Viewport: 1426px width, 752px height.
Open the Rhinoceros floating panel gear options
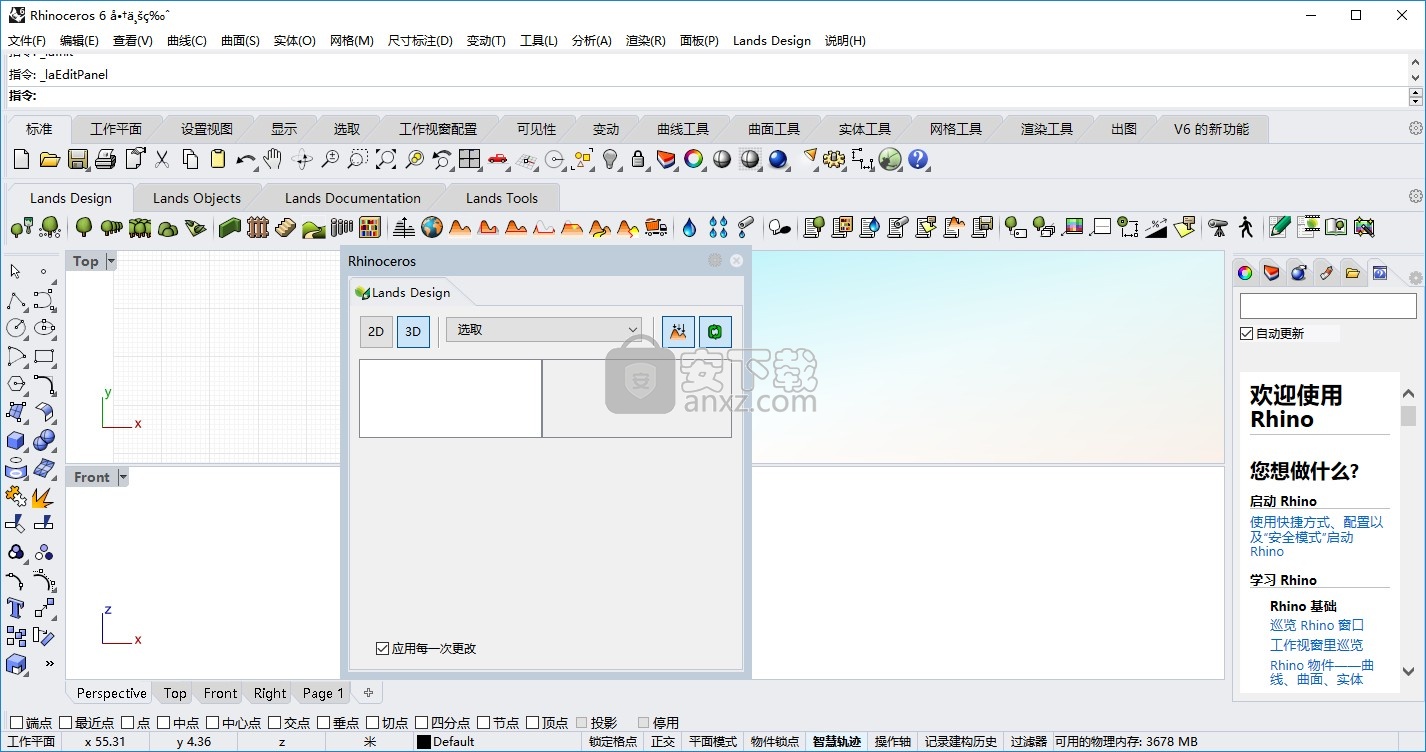(714, 261)
